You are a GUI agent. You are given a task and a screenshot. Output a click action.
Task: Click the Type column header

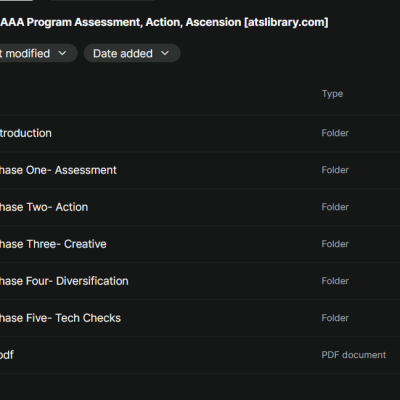(332, 94)
